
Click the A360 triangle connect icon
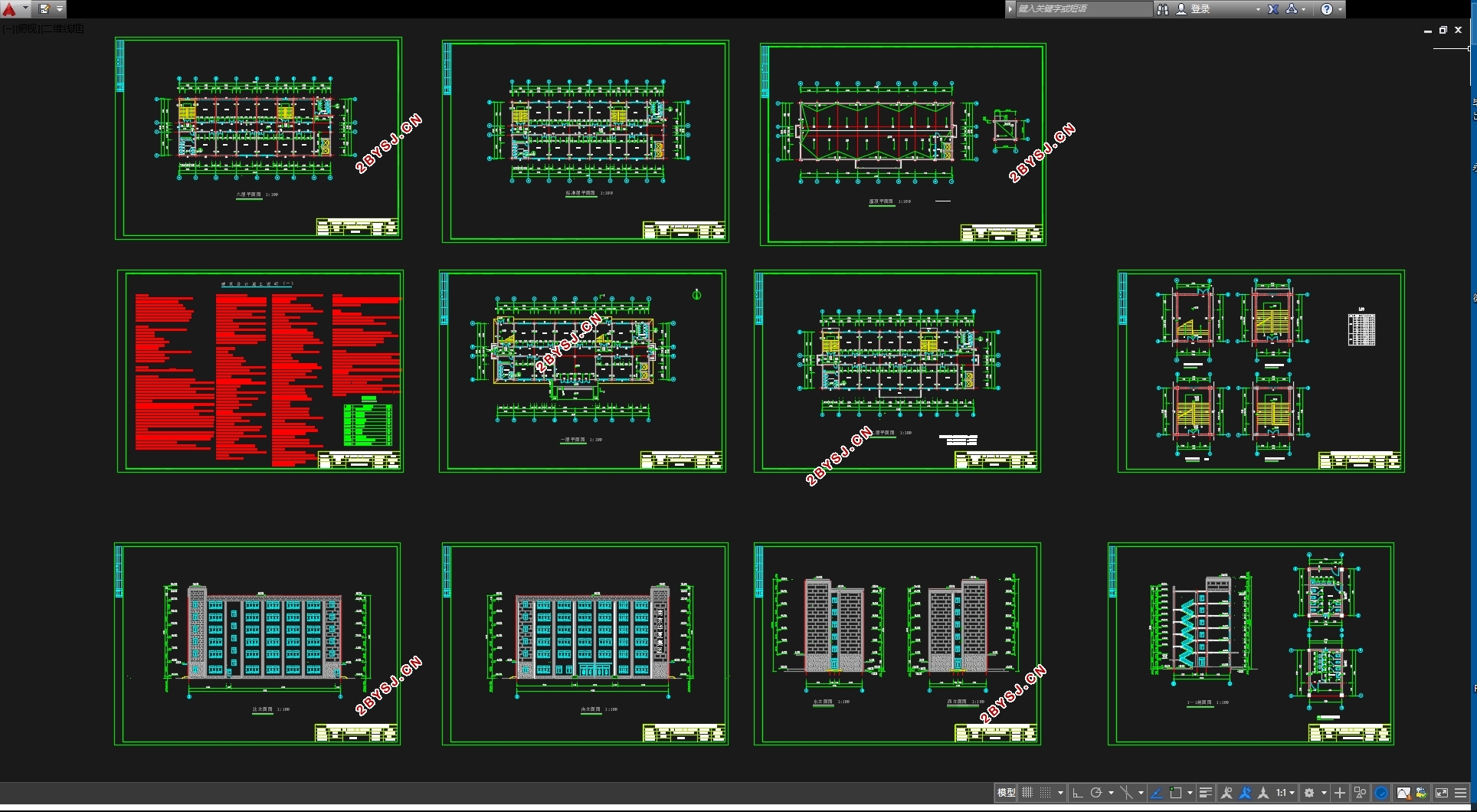click(1292, 9)
